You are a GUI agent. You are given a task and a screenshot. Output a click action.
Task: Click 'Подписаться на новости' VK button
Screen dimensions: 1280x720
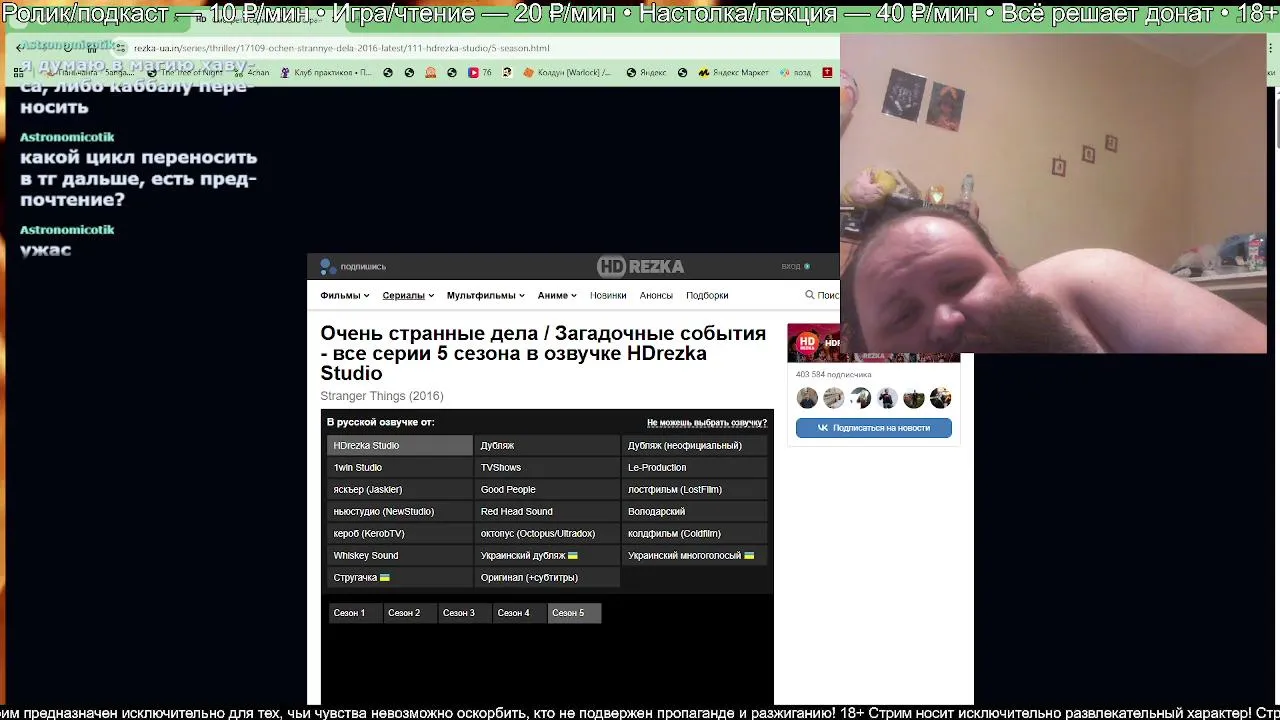(x=874, y=428)
